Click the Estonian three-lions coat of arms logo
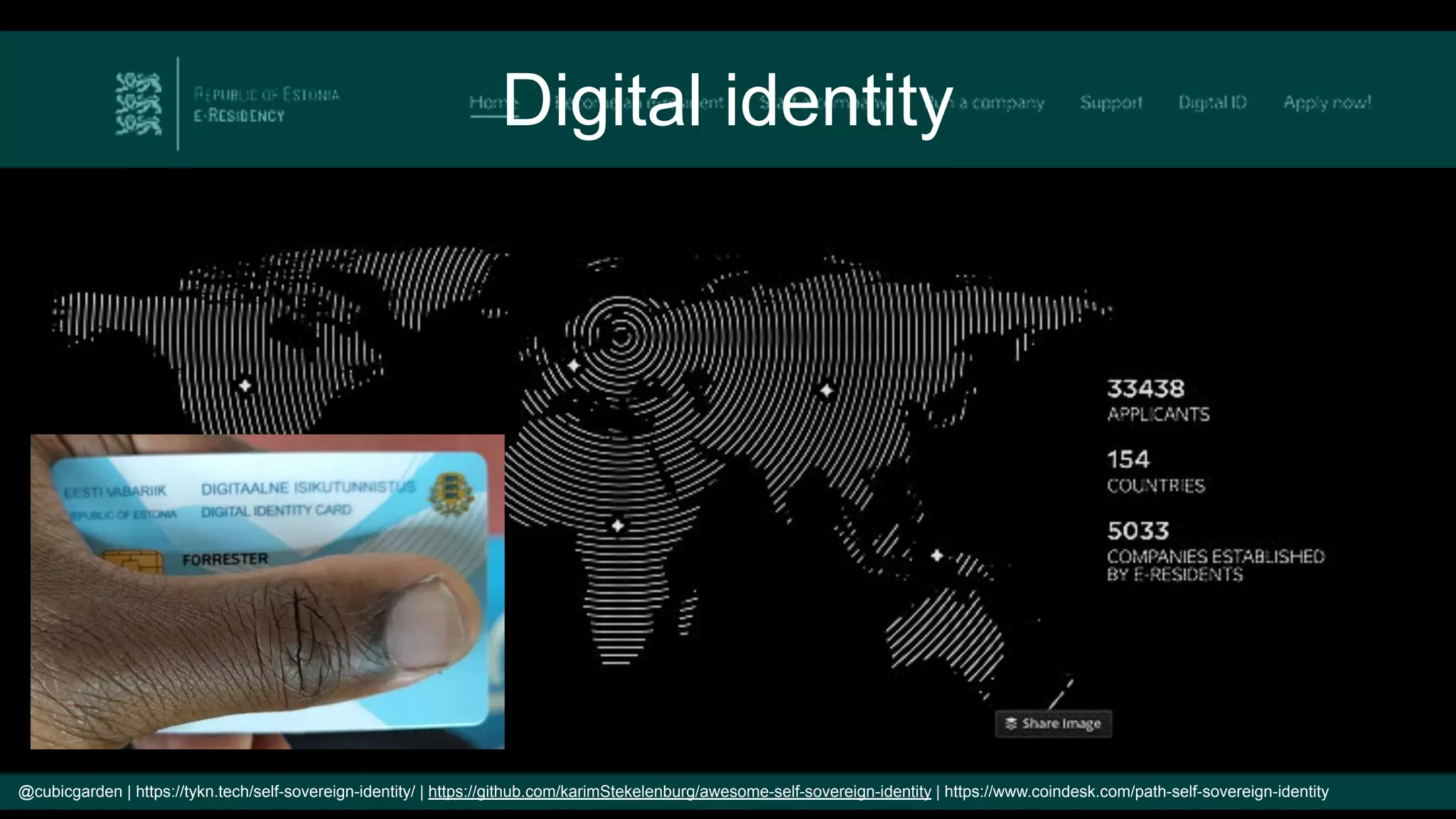1456x819 pixels. [x=139, y=104]
